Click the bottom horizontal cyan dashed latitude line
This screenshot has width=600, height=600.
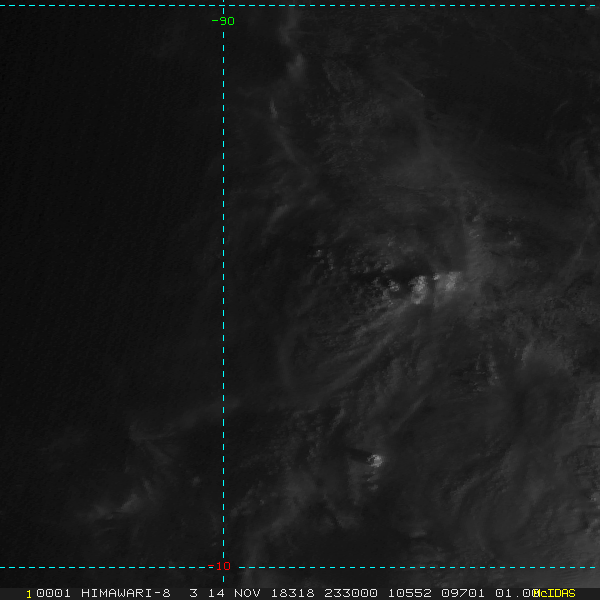pyautogui.click(x=300, y=567)
